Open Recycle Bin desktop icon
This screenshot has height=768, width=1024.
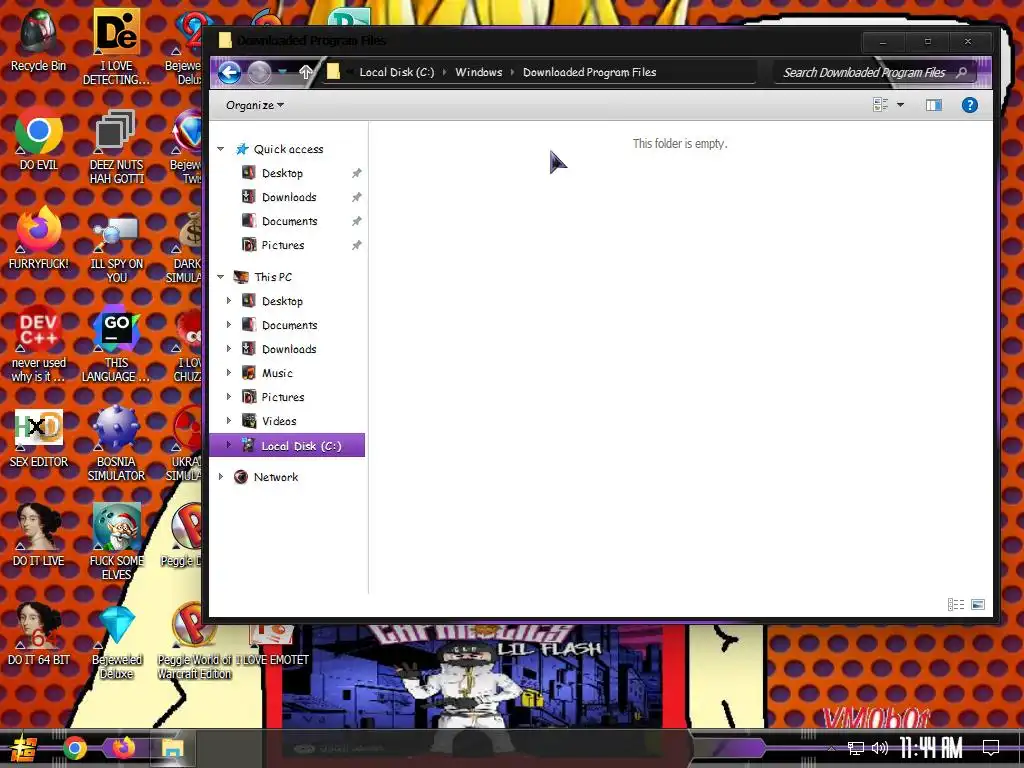(39, 40)
